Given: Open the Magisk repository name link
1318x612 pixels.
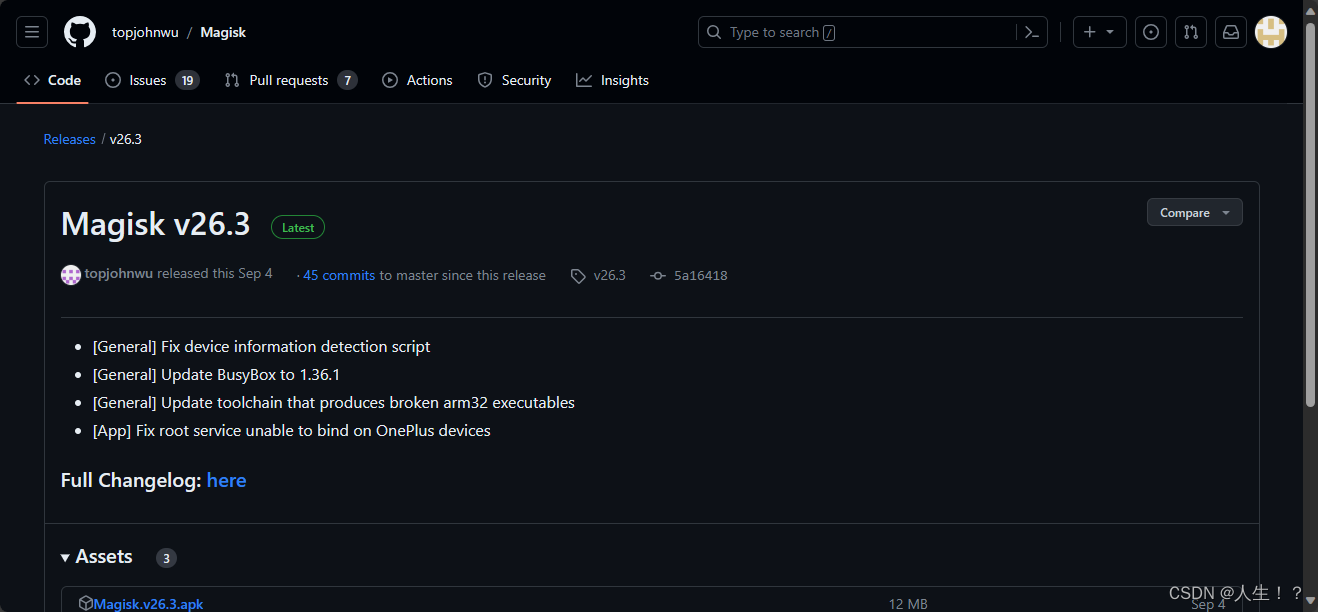Looking at the screenshot, I should [223, 32].
